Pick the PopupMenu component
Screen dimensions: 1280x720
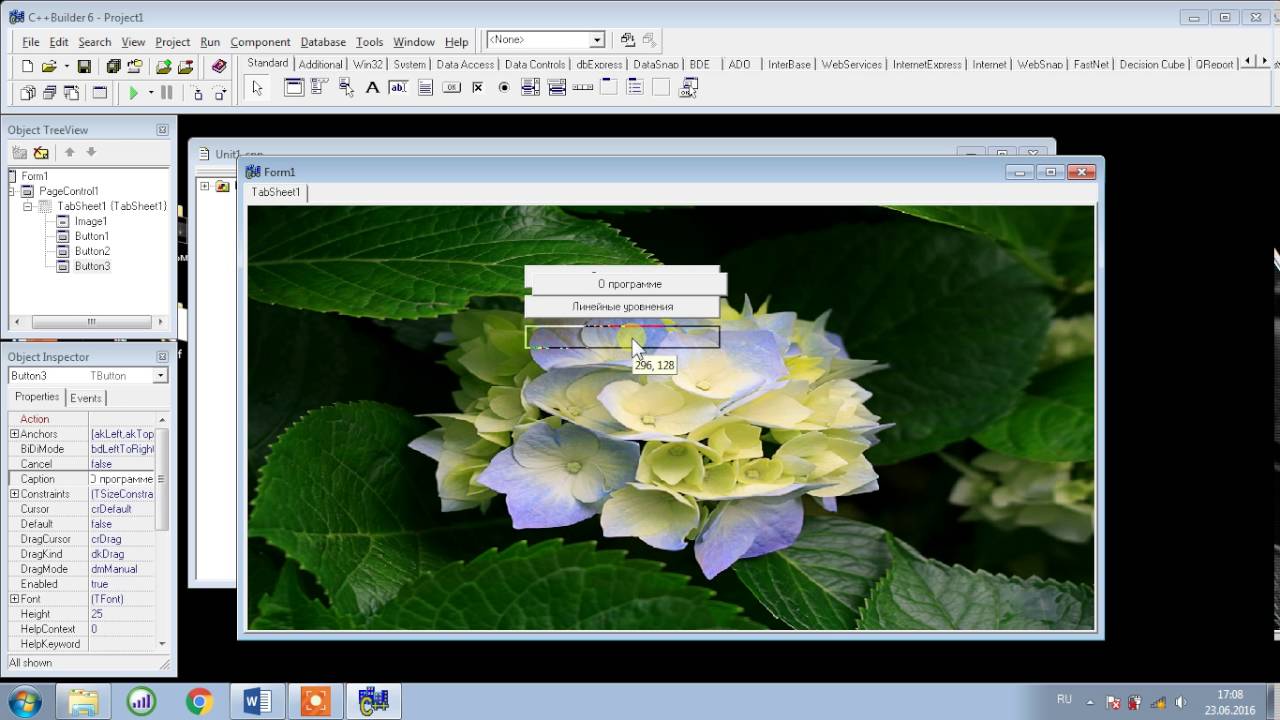346,88
